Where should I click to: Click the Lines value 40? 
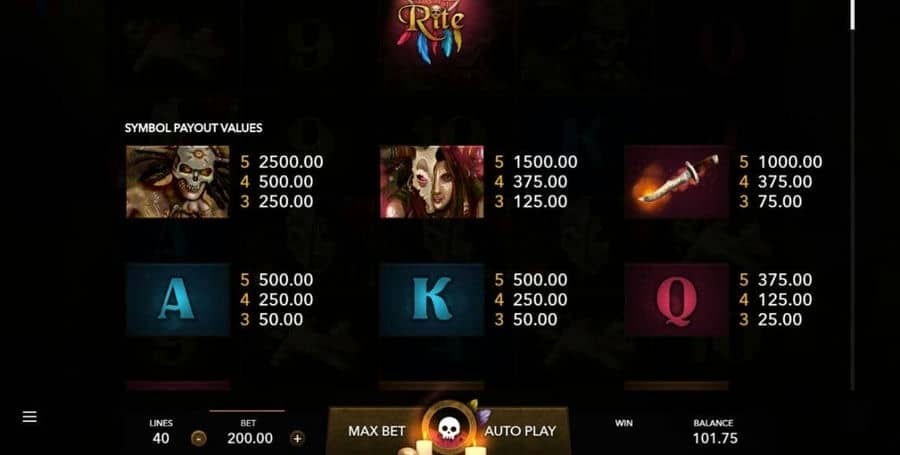pyautogui.click(x=161, y=438)
